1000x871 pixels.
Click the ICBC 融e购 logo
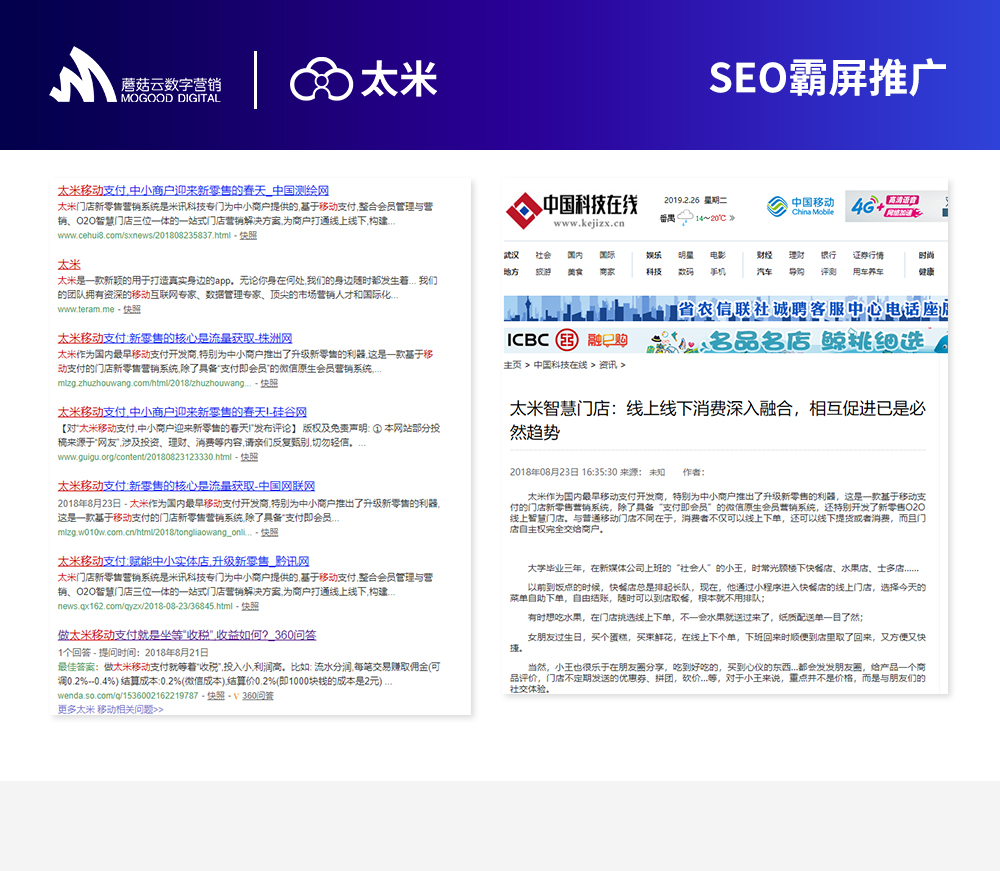click(567, 340)
